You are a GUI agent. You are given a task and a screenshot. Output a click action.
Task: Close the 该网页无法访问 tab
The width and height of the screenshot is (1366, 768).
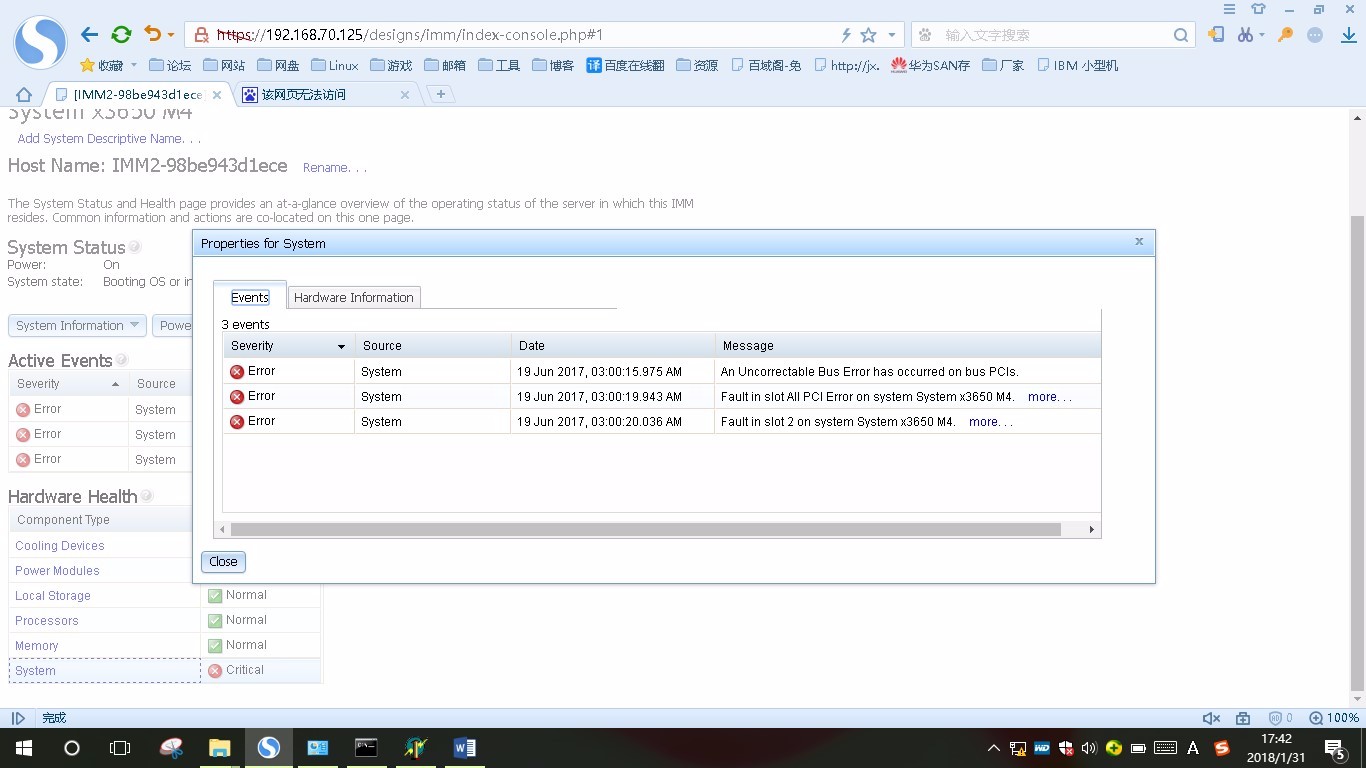(x=405, y=95)
